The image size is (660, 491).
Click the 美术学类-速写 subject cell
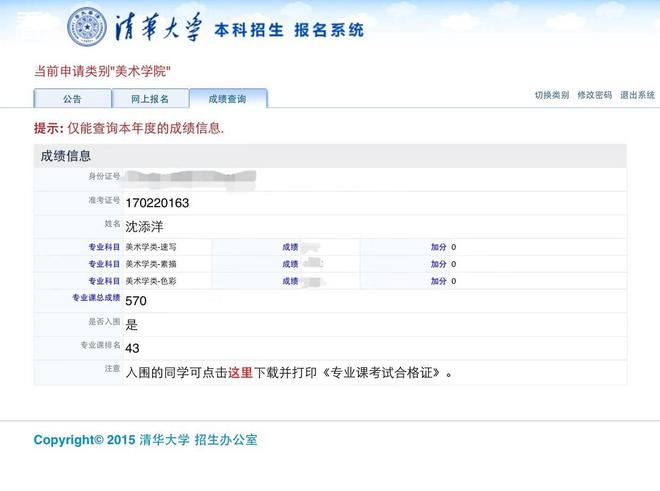tap(151, 246)
